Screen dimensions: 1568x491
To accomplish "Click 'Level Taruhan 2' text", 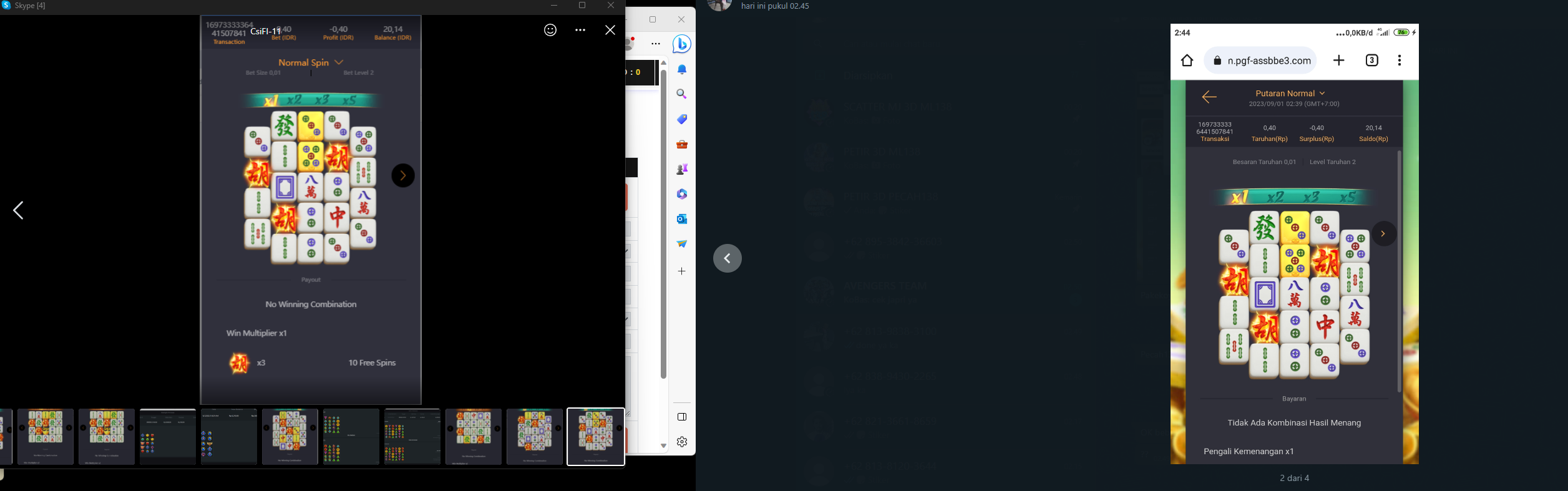I will tap(1333, 162).
